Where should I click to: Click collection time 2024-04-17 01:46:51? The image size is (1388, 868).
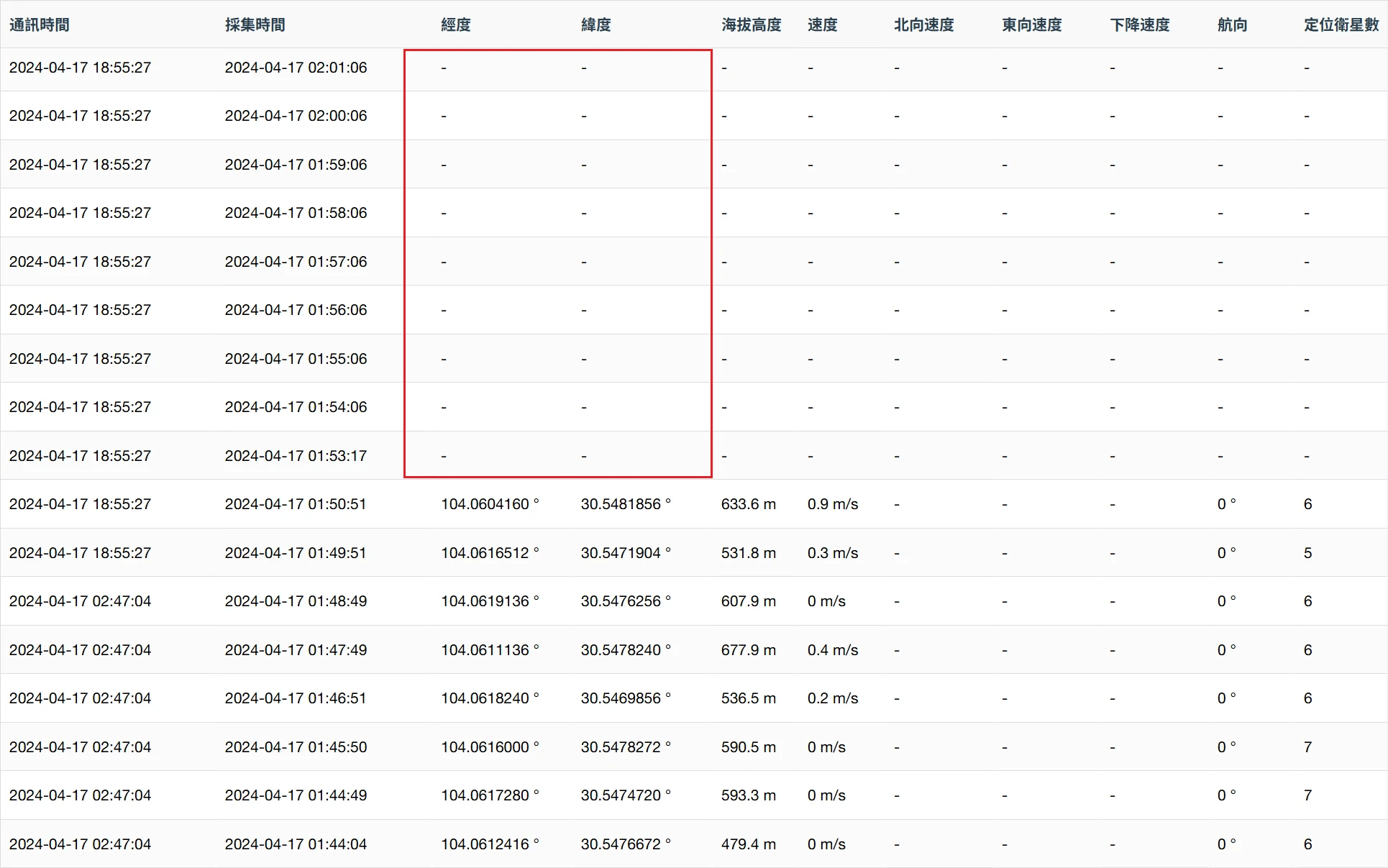point(296,698)
